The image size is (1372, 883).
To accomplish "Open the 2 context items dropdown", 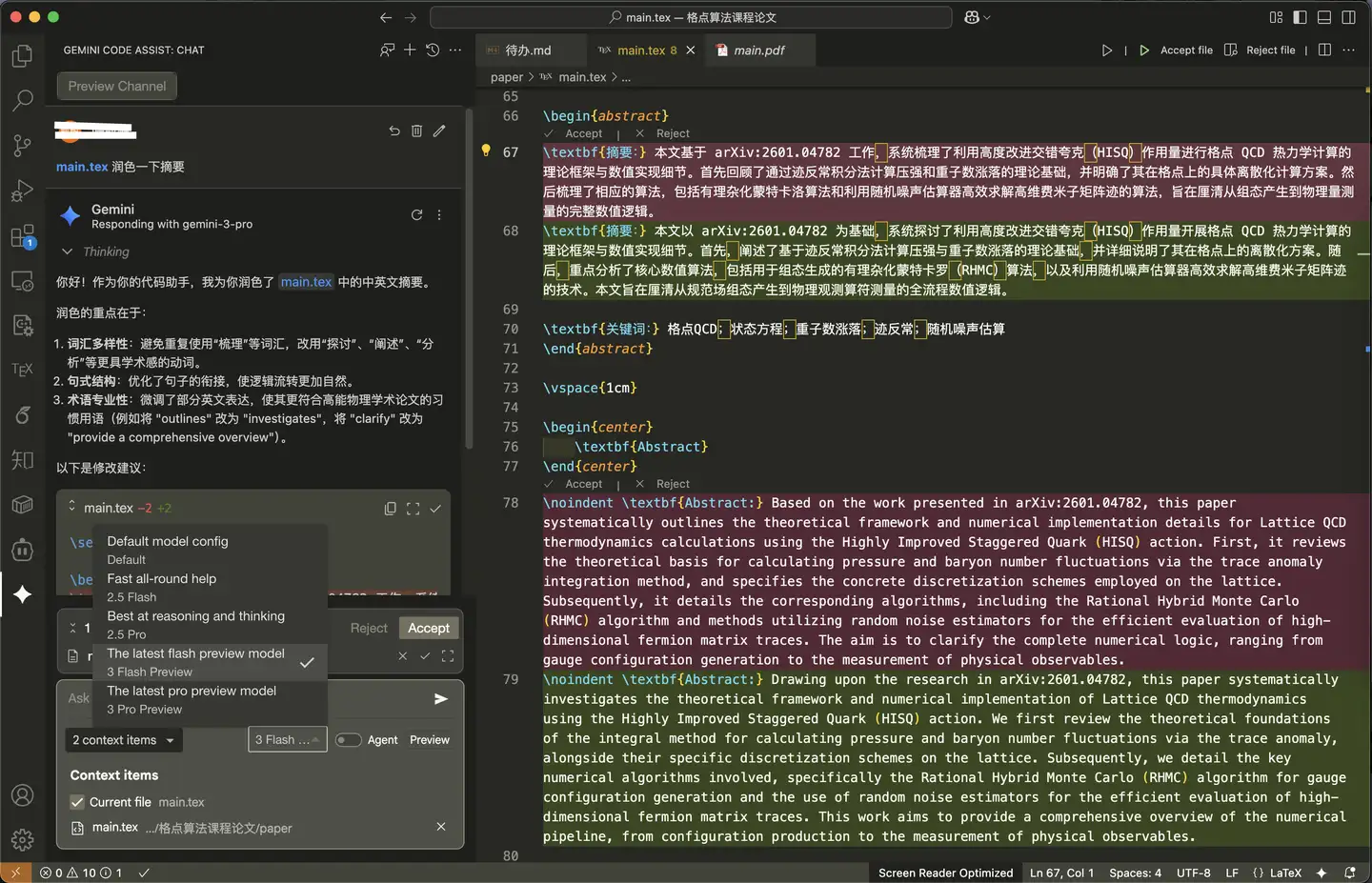I will pos(123,740).
